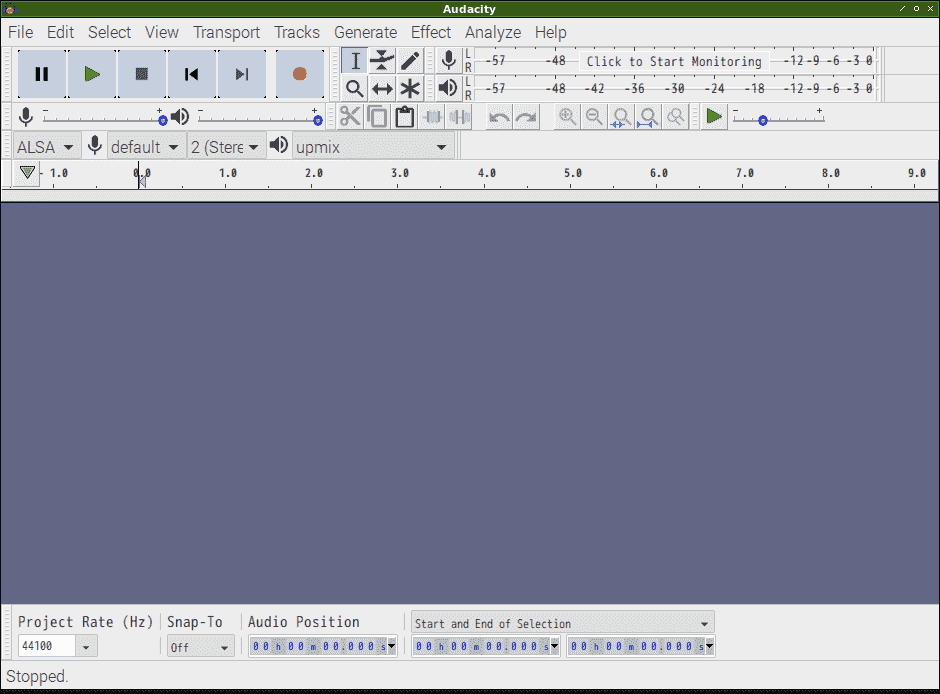The width and height of the screenshot is (940, 694).
Task: Click Click to Start Monitoring
Action: pyautogui.click(x=674, y=61)
